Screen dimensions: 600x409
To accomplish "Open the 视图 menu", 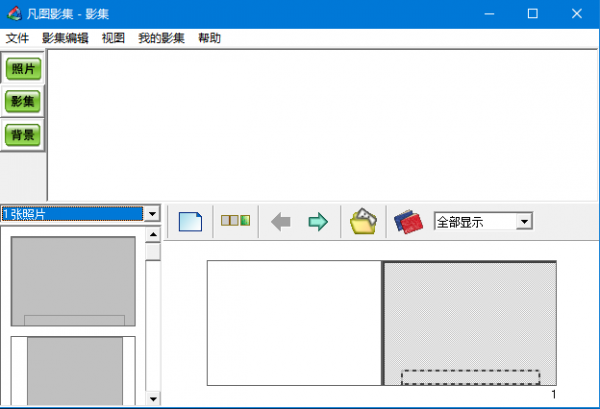I will click(113, 38).
